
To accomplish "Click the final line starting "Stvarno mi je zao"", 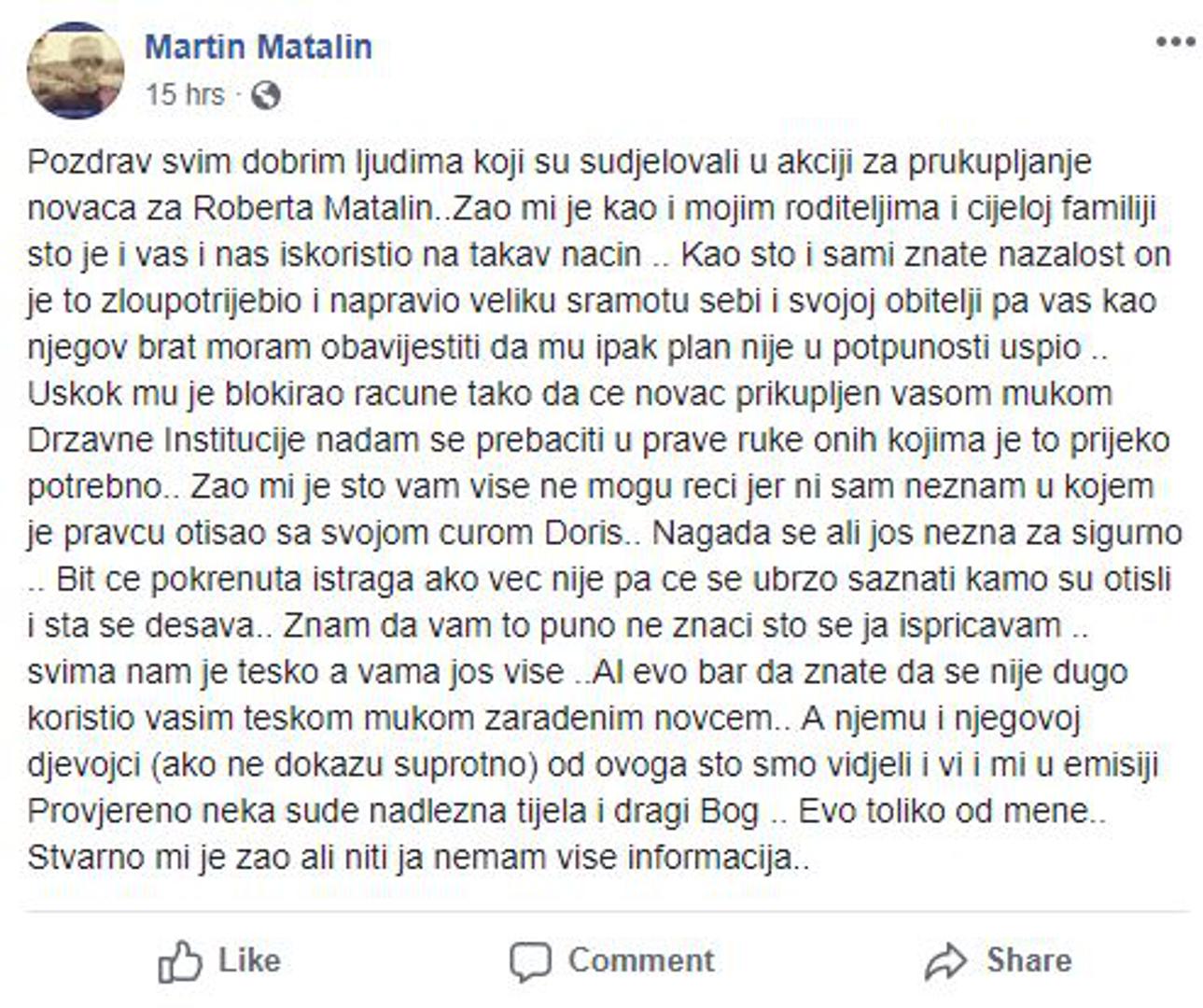I will [x=417, y=858].
